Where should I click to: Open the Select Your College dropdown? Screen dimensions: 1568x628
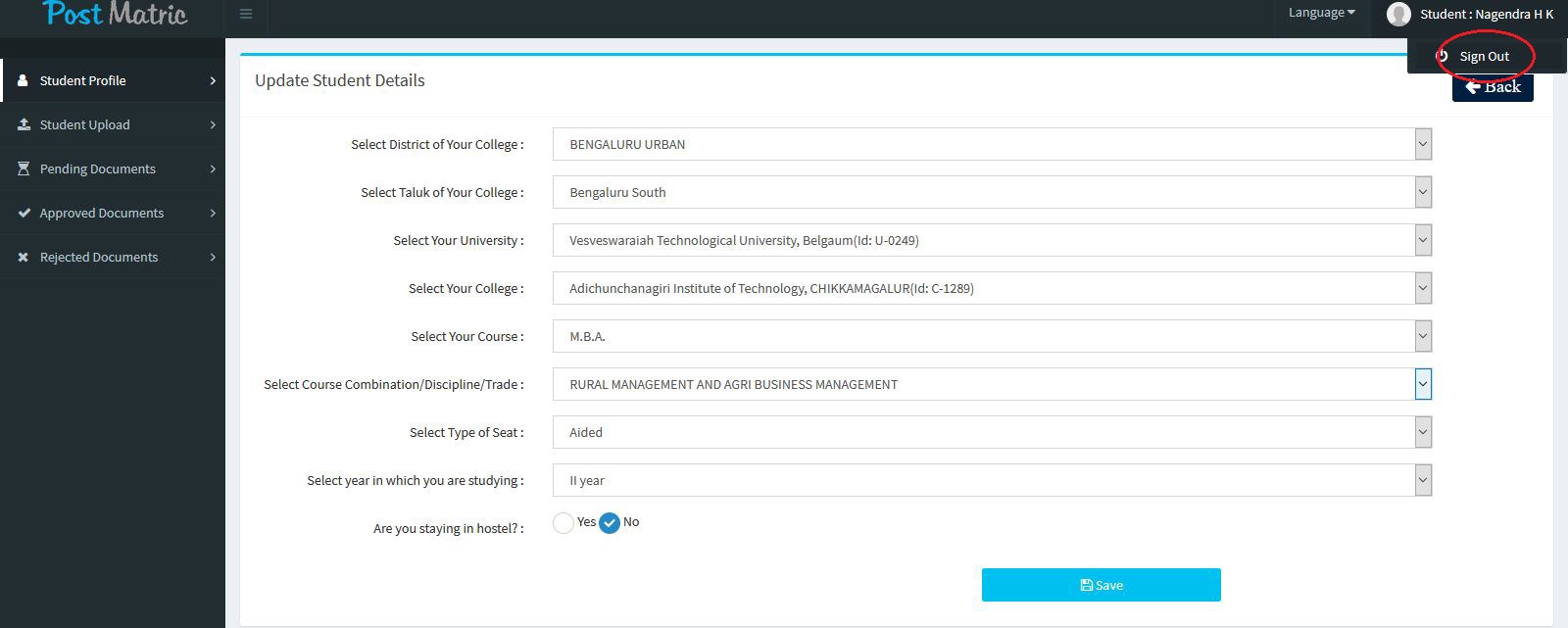tap(992, 288)
